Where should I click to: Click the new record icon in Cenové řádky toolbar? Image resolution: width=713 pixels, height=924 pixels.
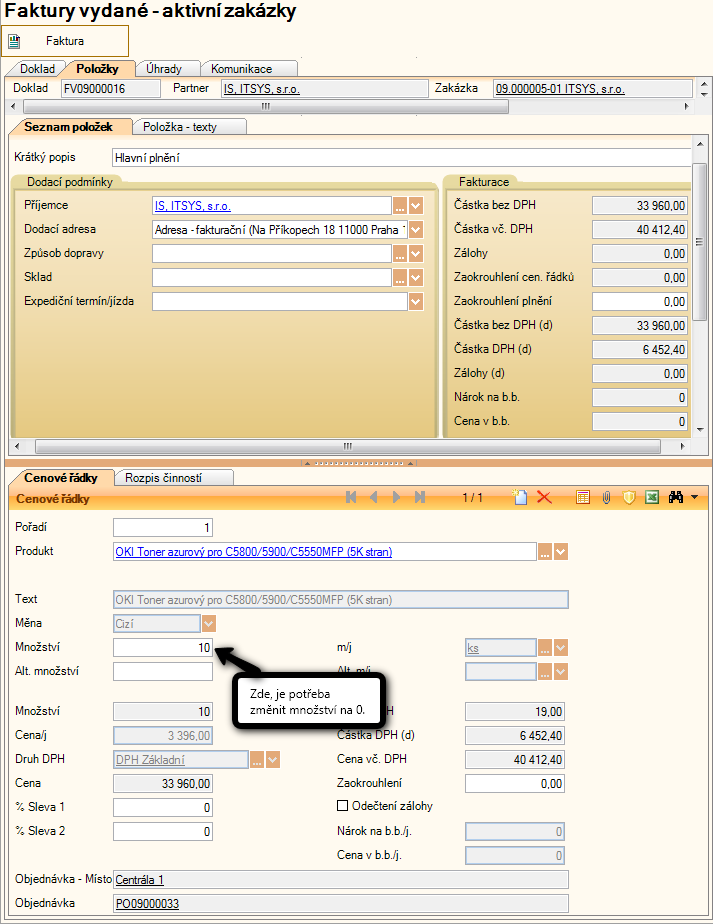(x=519, y=497)
